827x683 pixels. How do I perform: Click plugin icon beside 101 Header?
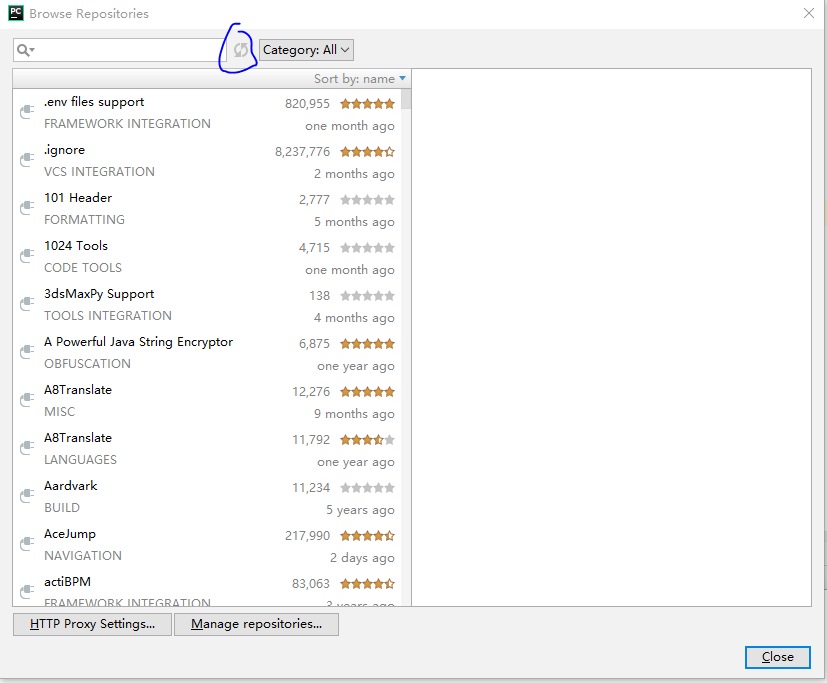pos(27,208)
